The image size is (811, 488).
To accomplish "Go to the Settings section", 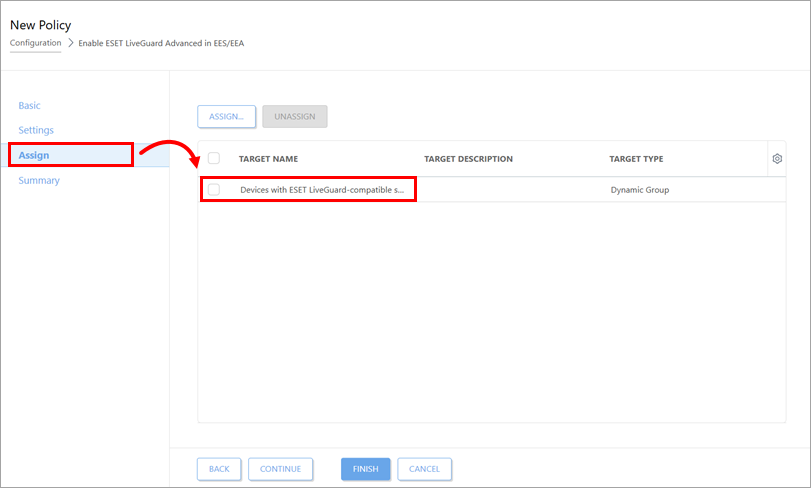I will [x=36, y=130].
